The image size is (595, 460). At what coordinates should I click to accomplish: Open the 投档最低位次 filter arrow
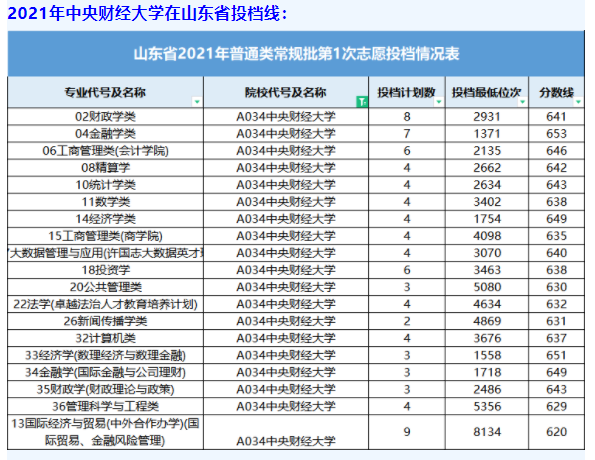[x=522, y=101]
